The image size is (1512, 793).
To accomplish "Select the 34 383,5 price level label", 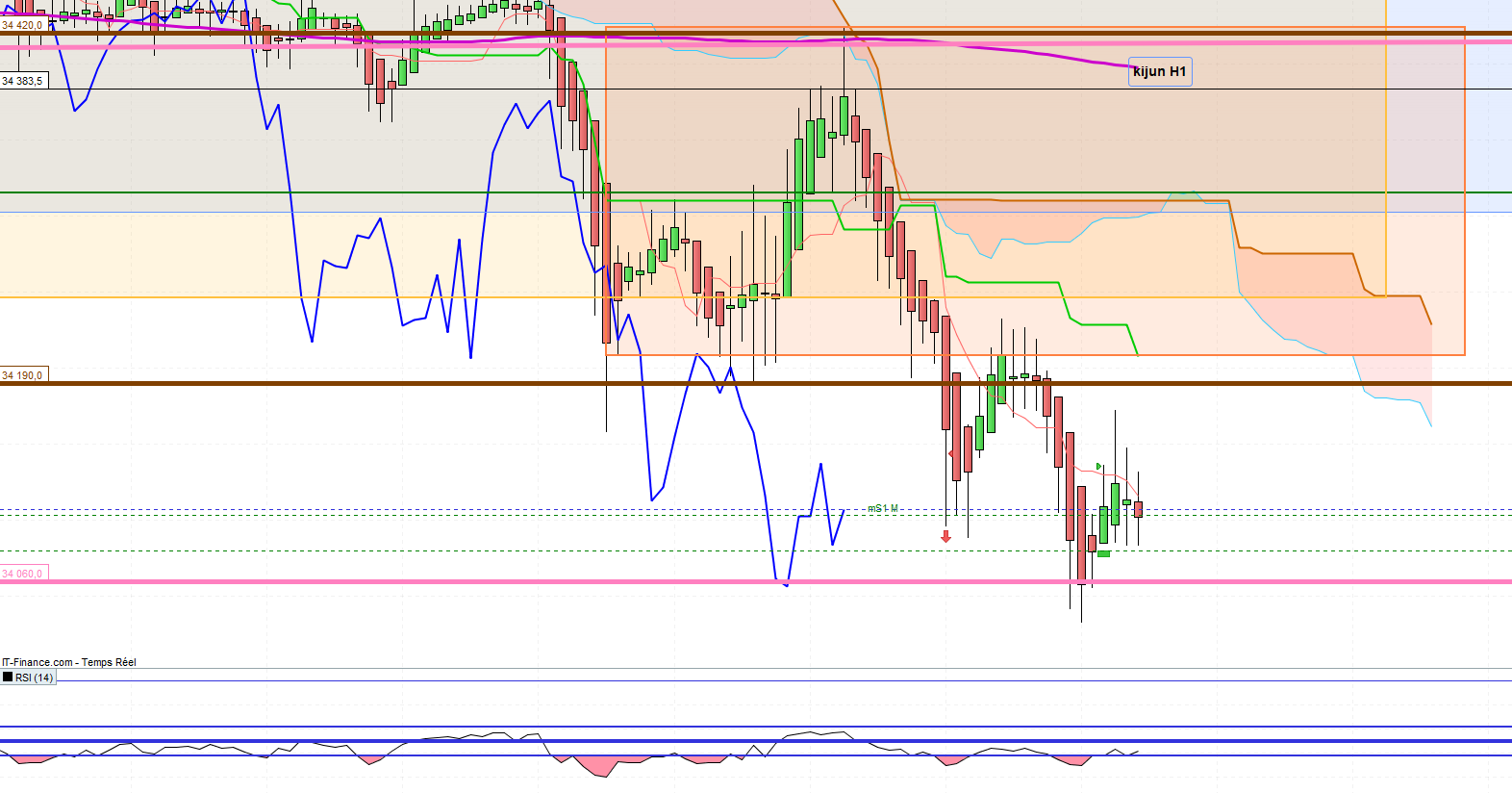I will (x=23, y=81).
